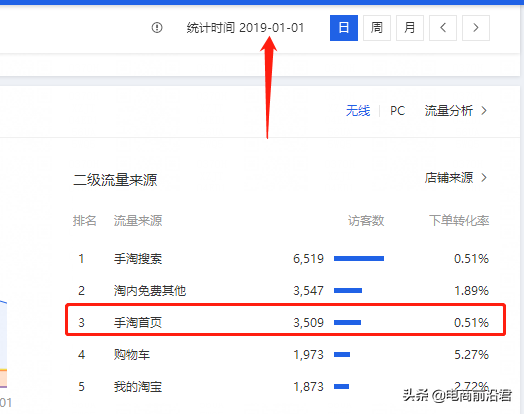
Task: Open the PC tab
Action: pos(397,111)
